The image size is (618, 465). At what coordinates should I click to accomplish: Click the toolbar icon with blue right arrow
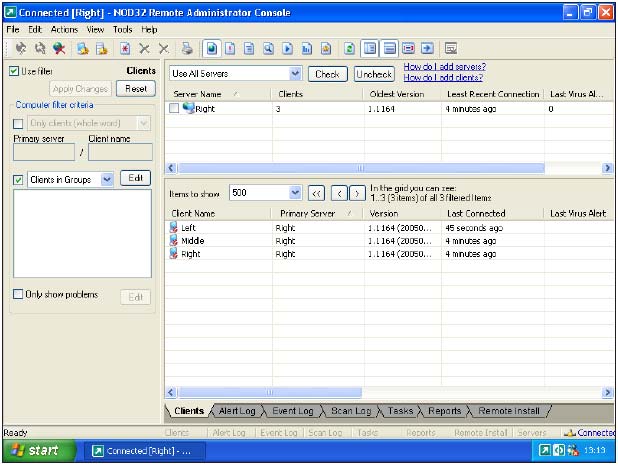(x=427, y=48)
